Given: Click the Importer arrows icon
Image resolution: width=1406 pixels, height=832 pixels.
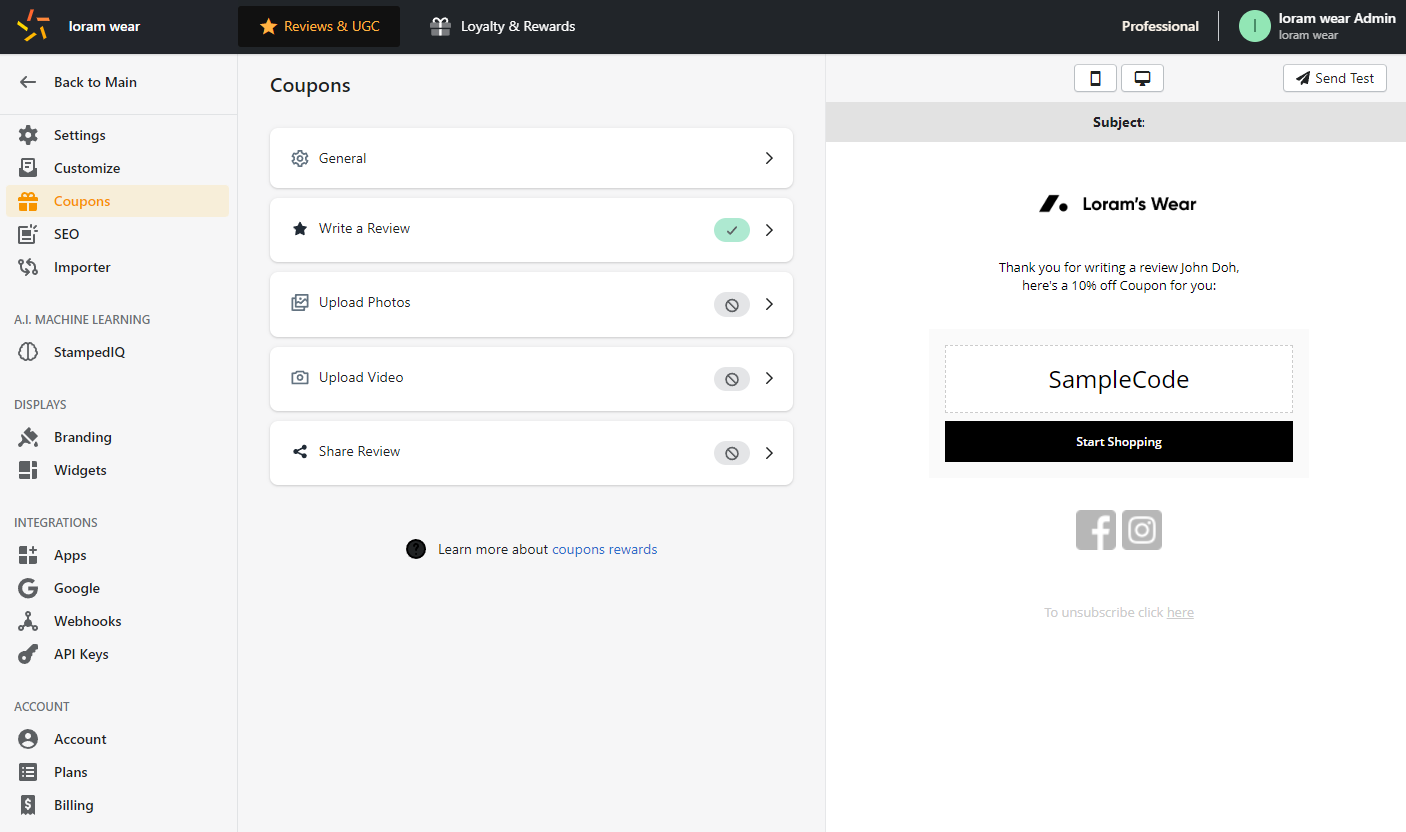Looking at the screenshot, I should [x=28, y=267].
